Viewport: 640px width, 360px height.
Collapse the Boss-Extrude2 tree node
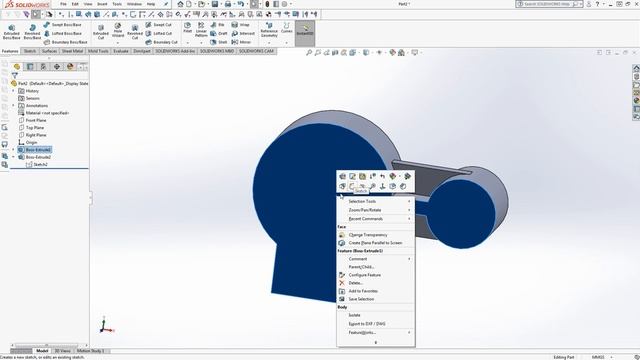click(13, 157)
